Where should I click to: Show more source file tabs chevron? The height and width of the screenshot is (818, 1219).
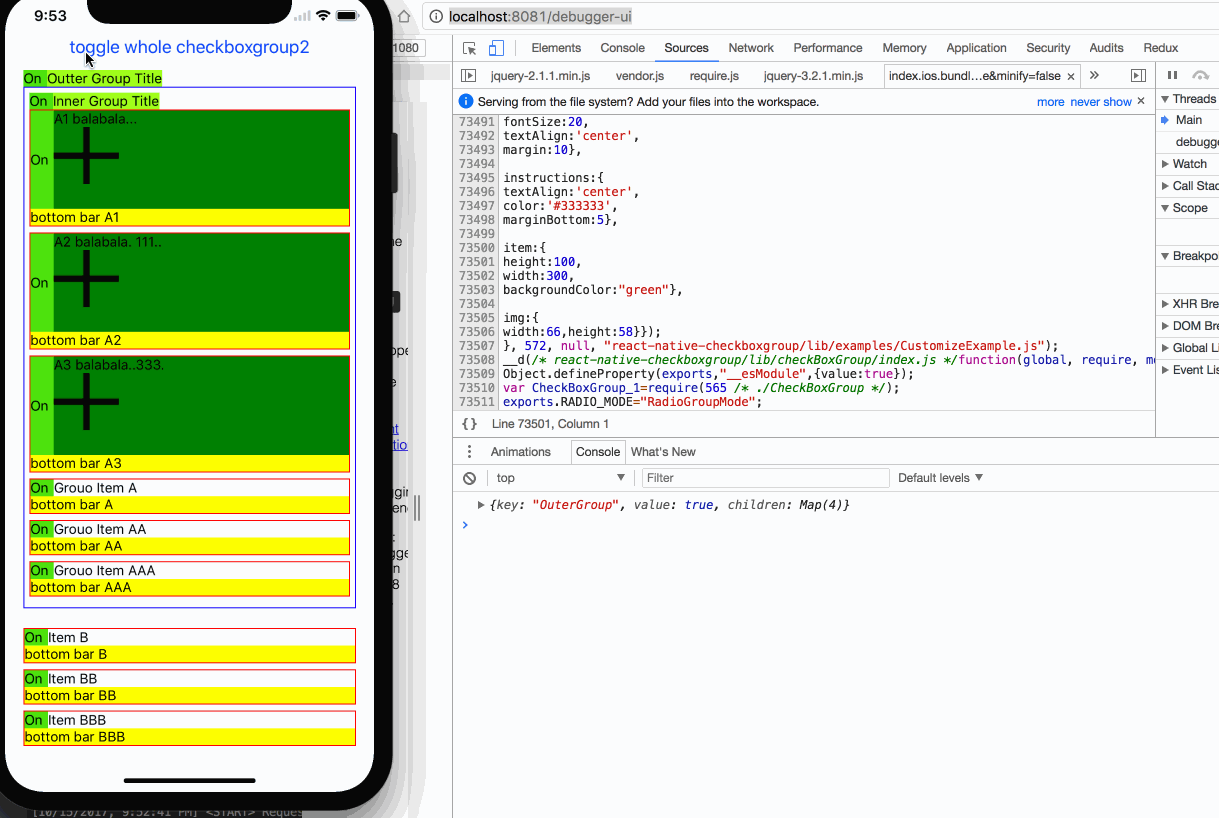[1094, 76]
